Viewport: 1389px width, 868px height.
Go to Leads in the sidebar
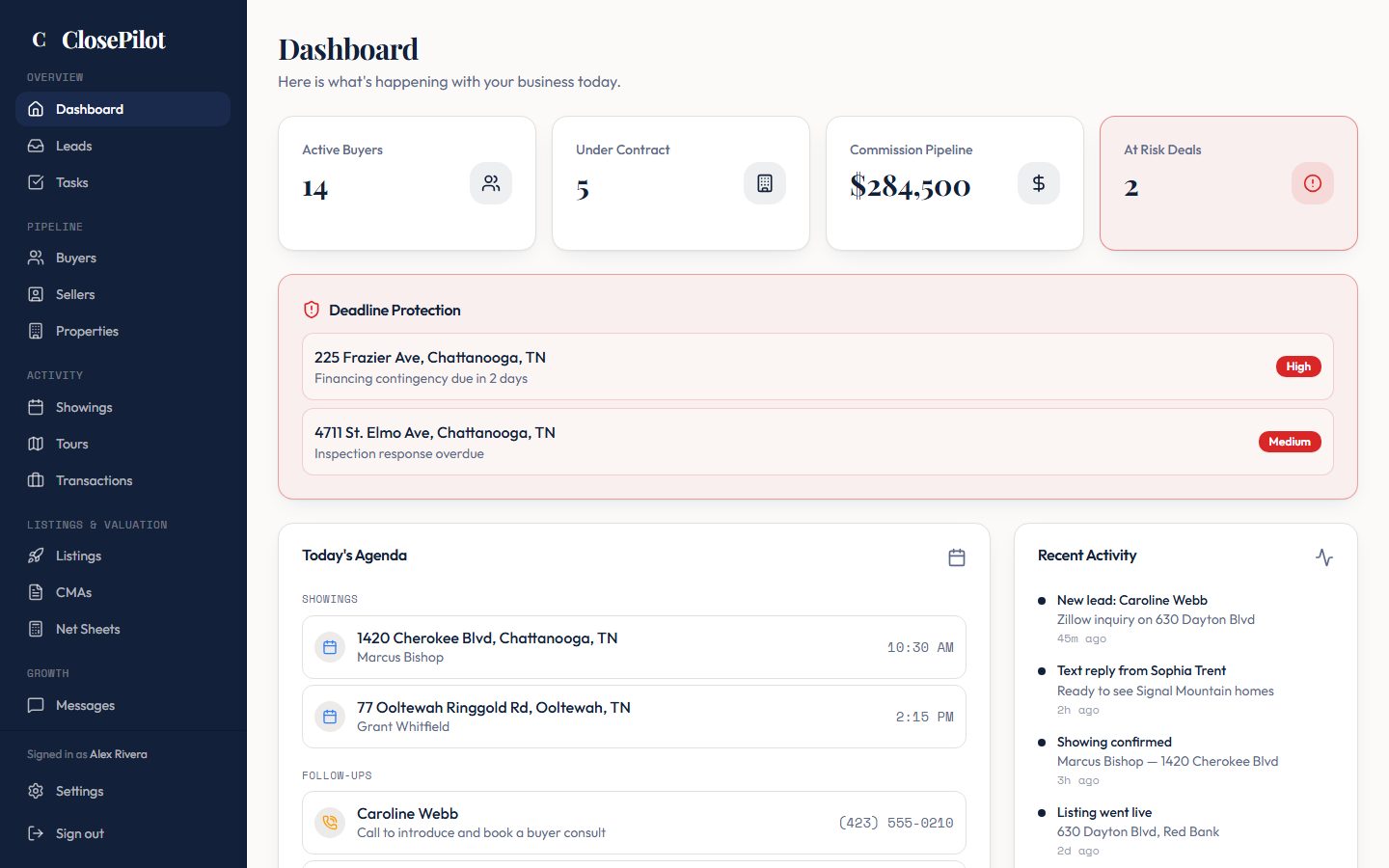tap(123, 146)
